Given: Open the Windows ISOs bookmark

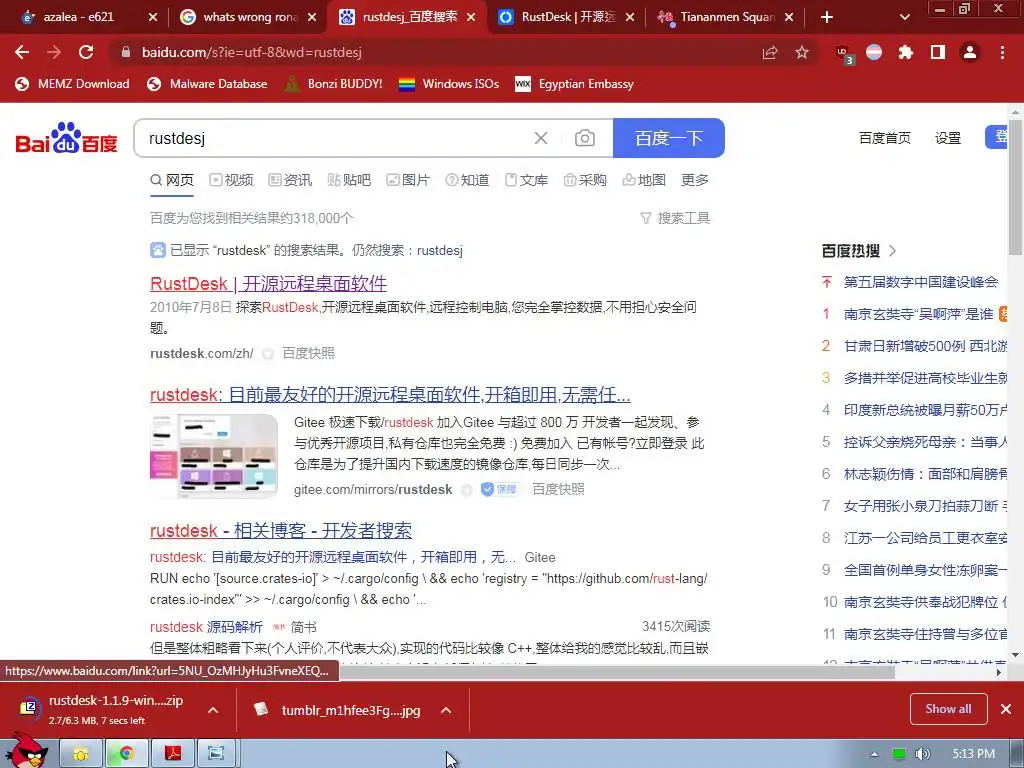Looking at the screenshot, I should click(x=449, y=84).
